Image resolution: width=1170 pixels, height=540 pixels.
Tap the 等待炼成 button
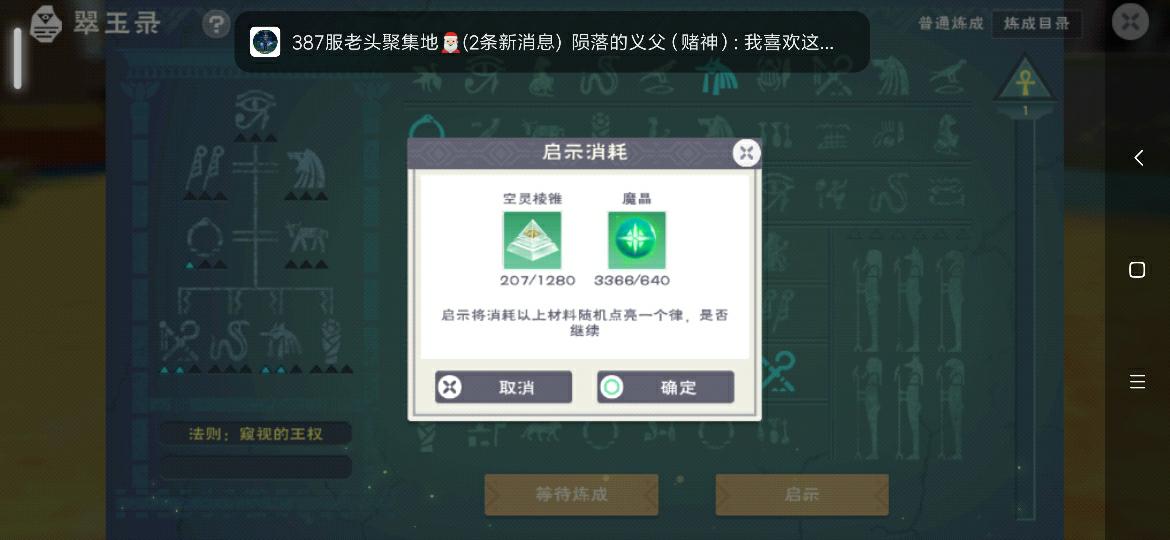coord(572,495)
